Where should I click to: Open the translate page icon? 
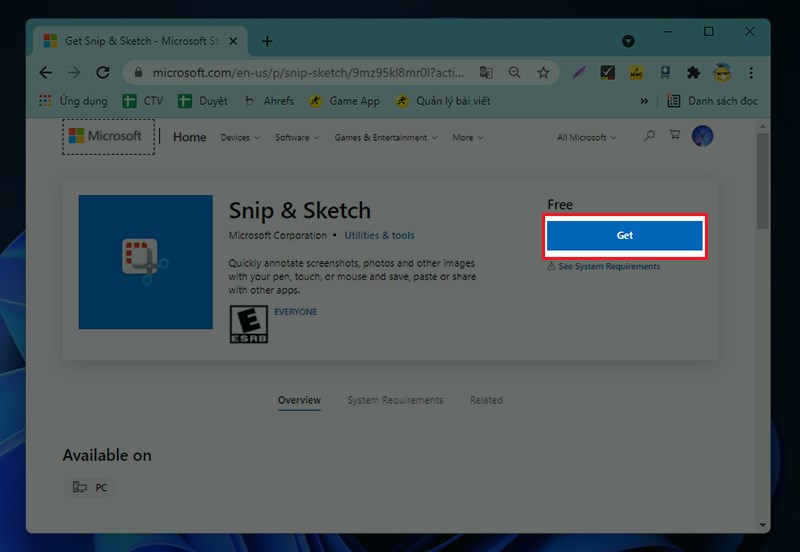click(x=486, y=73)
